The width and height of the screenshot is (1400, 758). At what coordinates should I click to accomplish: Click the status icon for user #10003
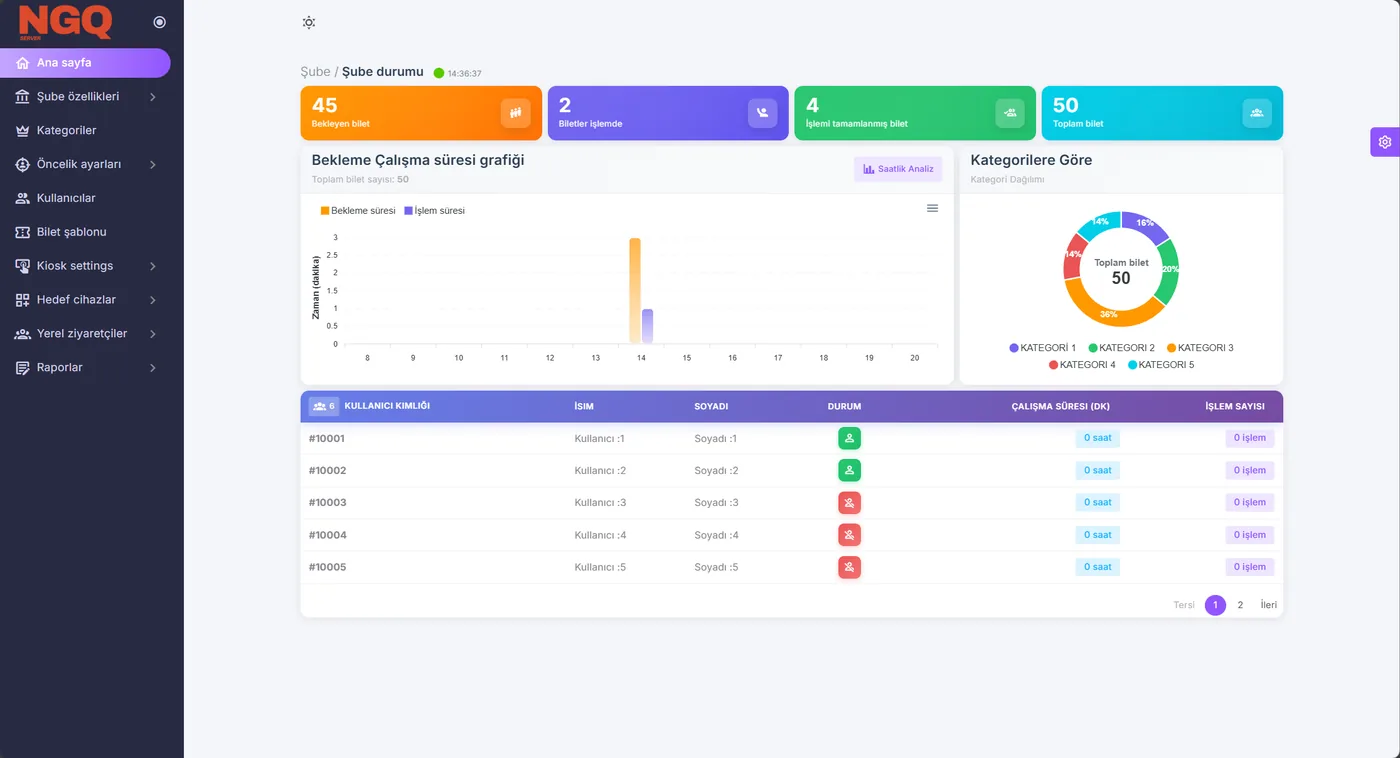pos(849,503)
